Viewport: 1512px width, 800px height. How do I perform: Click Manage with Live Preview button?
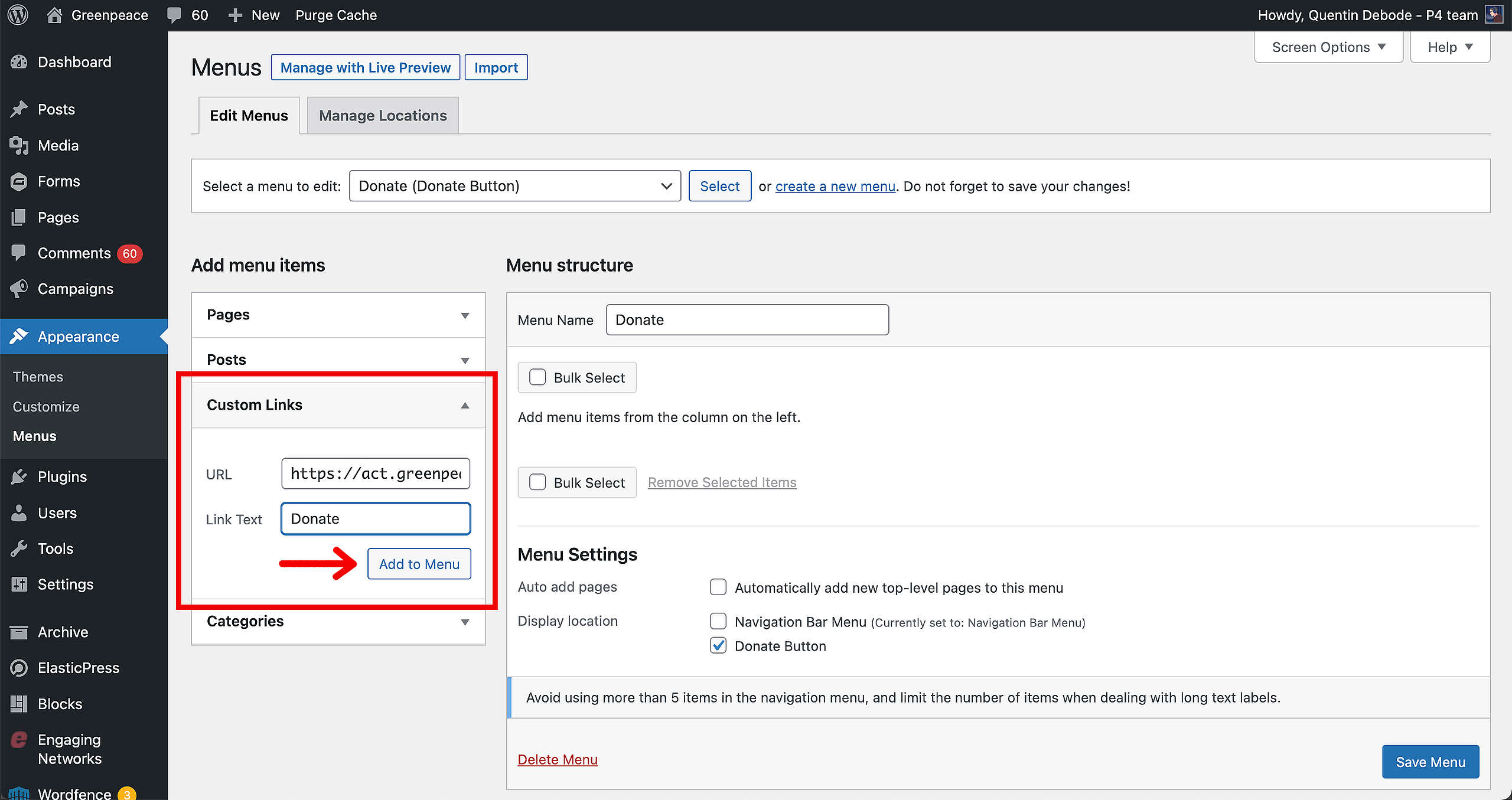366,67
